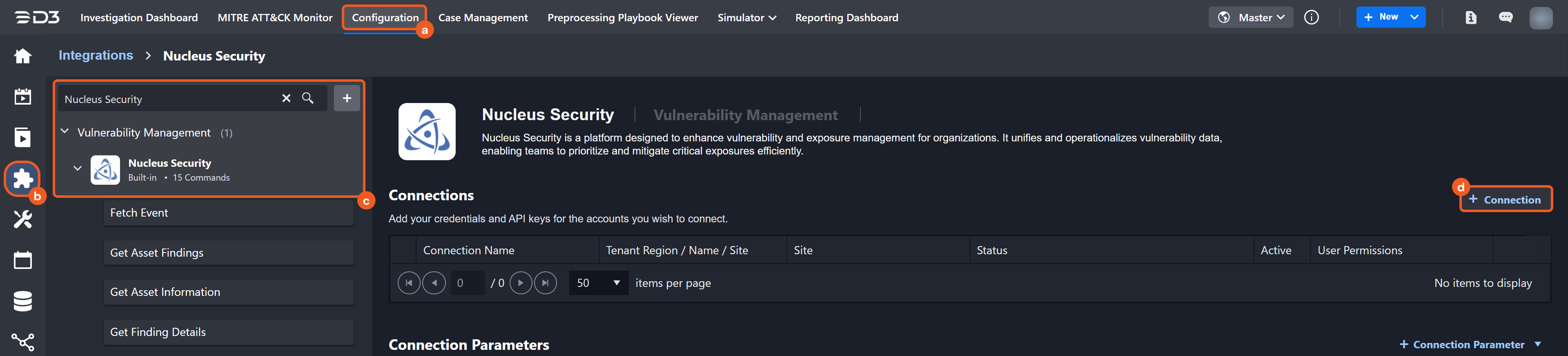Click the plus button to add integration
The width and height of the screenshot is (1568, 356).
(x=346, y=98)
